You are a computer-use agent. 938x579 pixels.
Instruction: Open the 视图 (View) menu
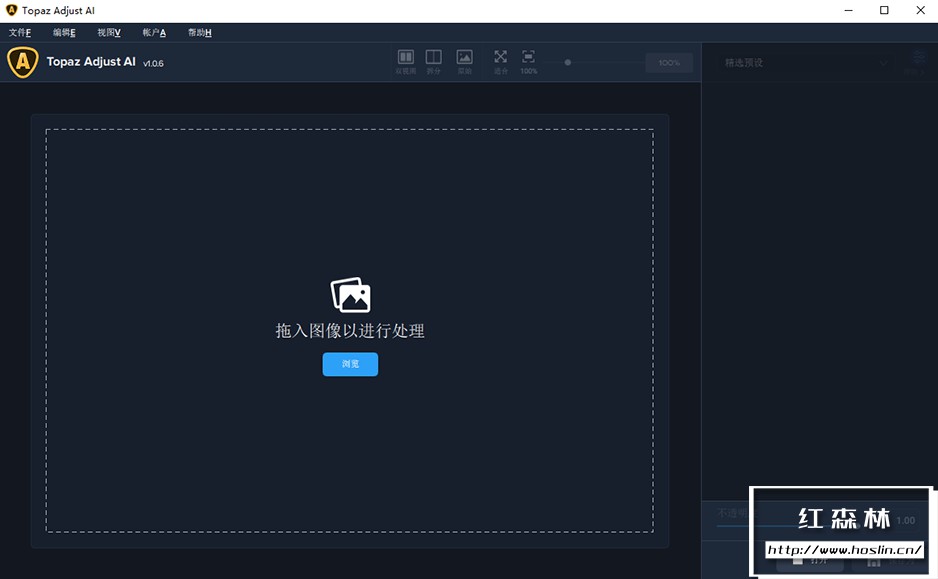[109, 32]
